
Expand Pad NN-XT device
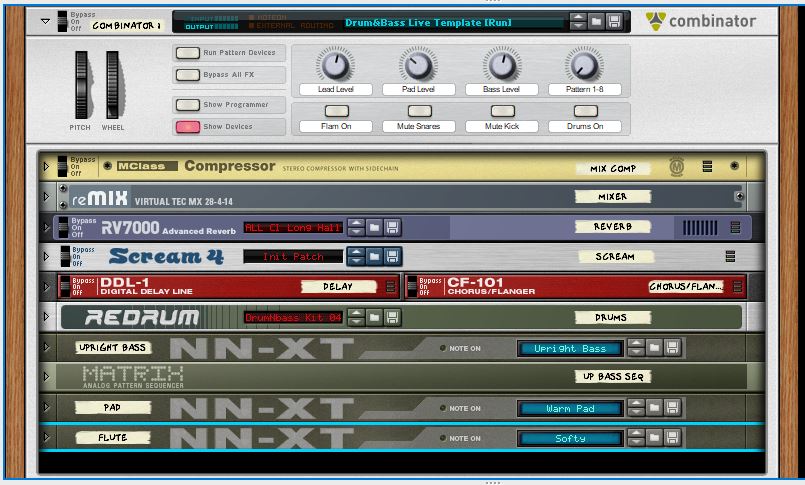coord(46,407)
